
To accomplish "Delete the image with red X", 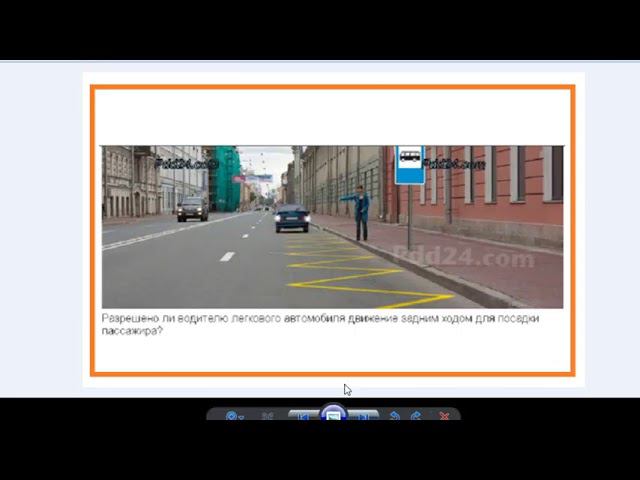I will [x=444, y=416].
